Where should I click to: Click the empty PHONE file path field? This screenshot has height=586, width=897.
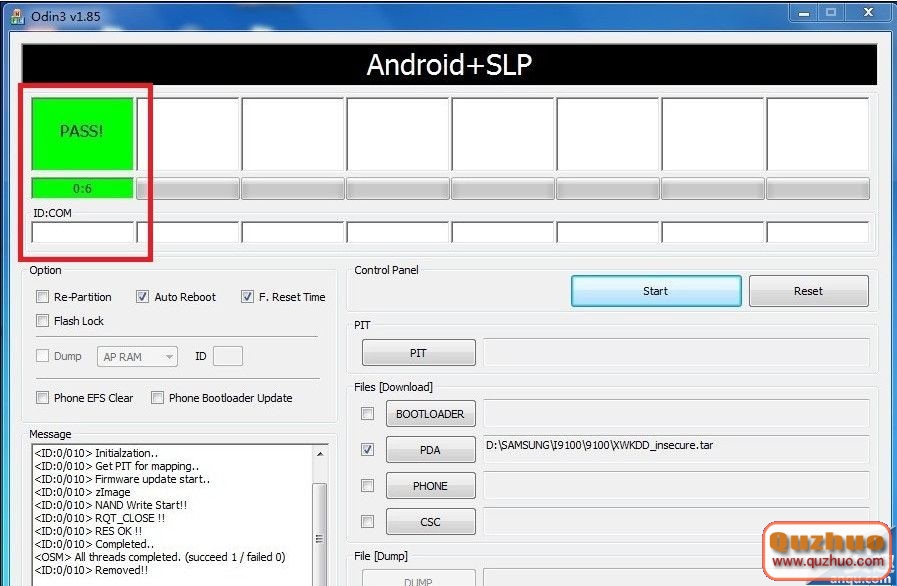(x=676, y=486)
